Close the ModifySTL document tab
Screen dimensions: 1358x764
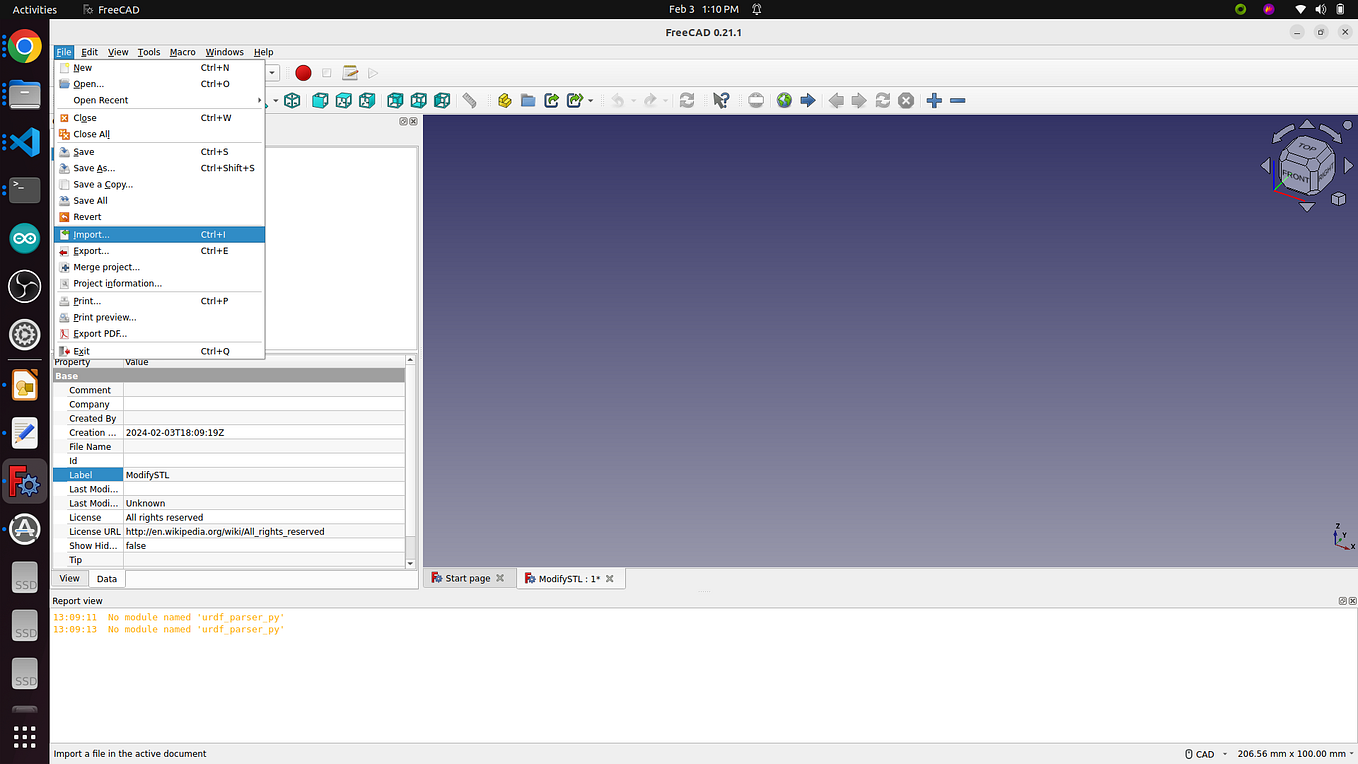610,579
